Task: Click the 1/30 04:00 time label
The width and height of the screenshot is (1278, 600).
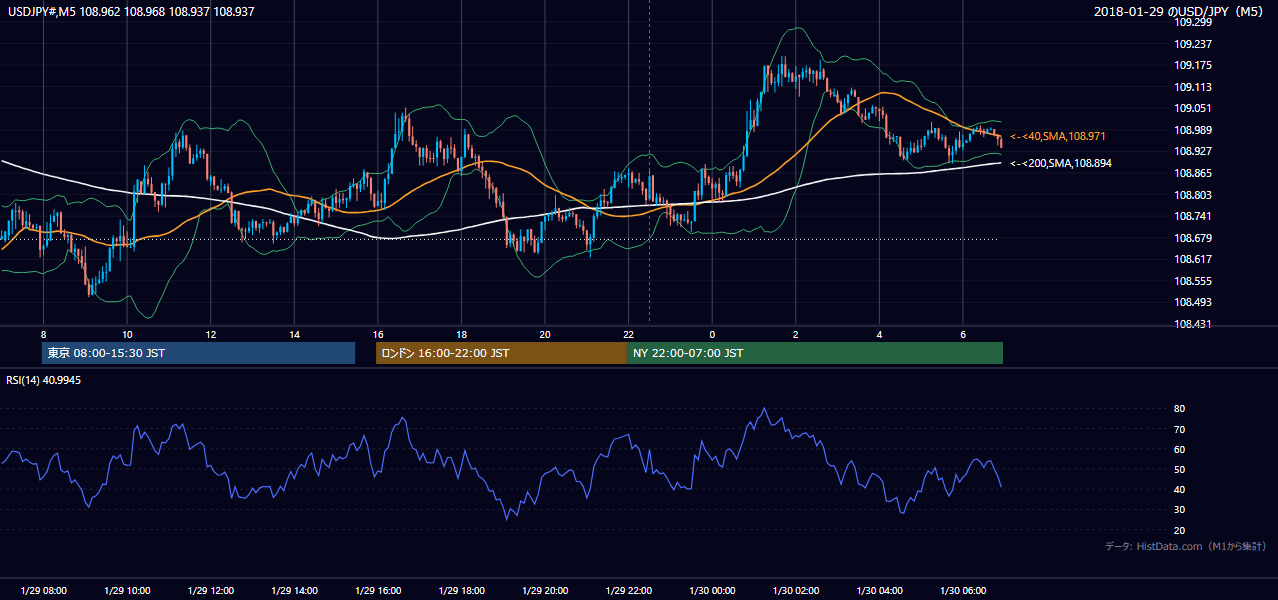Action: (x=879, y=590)
